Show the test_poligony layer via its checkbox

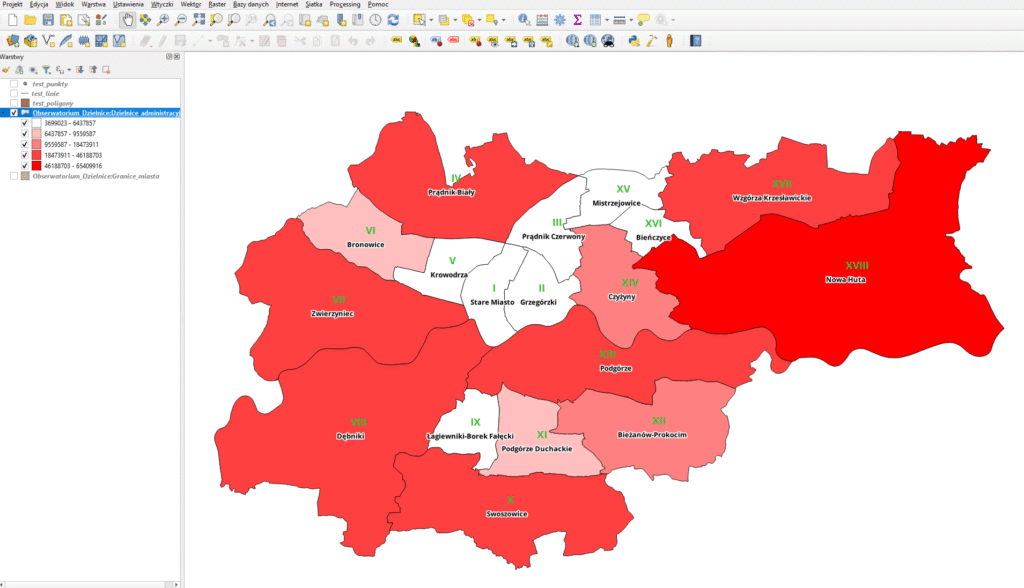pos(14,103)
